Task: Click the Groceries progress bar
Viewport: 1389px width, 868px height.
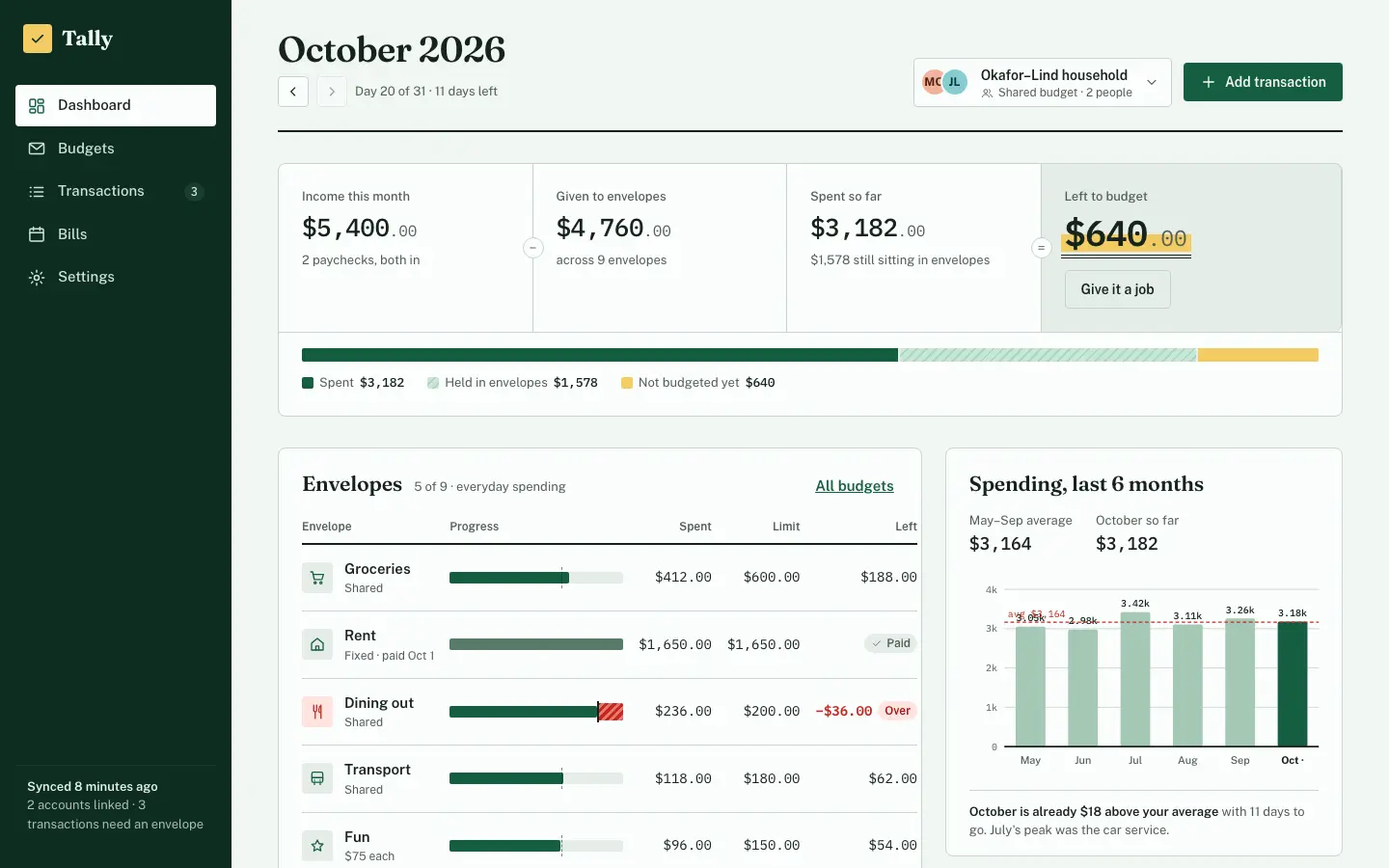Action: pyautogui.click(x=536, y=578)
